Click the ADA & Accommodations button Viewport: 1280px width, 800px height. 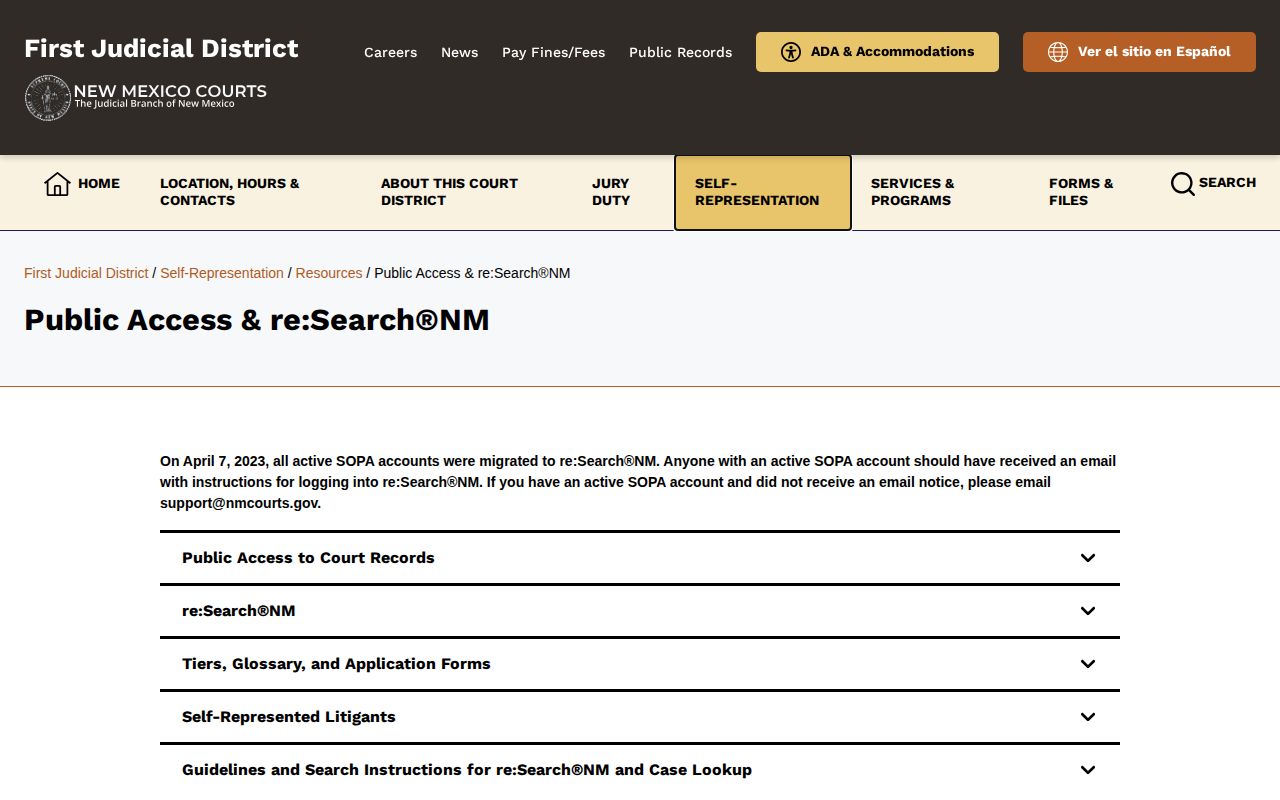(877, 52)
